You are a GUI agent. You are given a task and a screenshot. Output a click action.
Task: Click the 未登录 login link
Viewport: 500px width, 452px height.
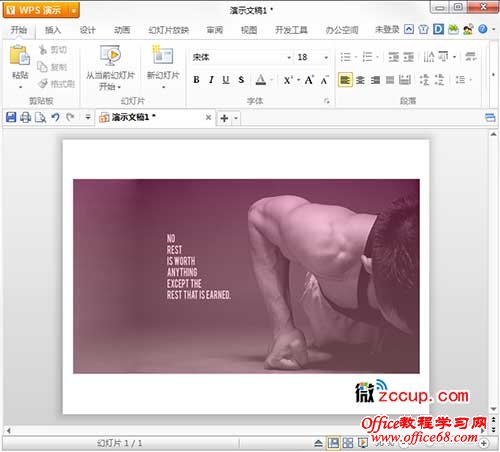pyautogui.click(x=387, y=30)
